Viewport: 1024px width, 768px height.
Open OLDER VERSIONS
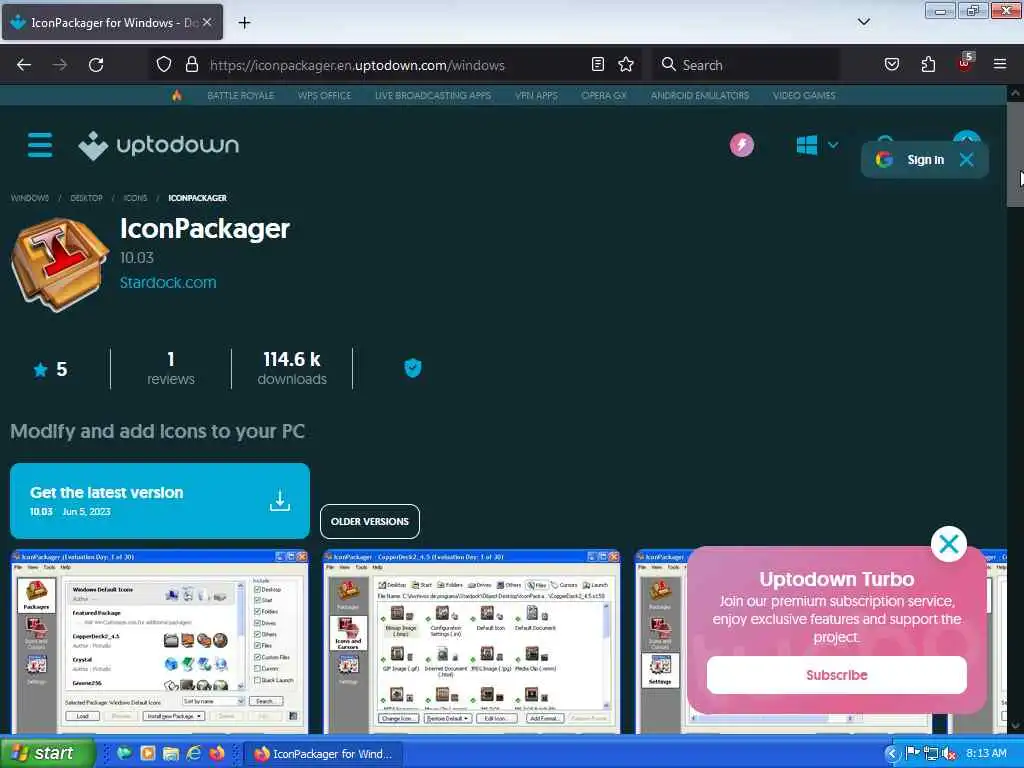370,522
